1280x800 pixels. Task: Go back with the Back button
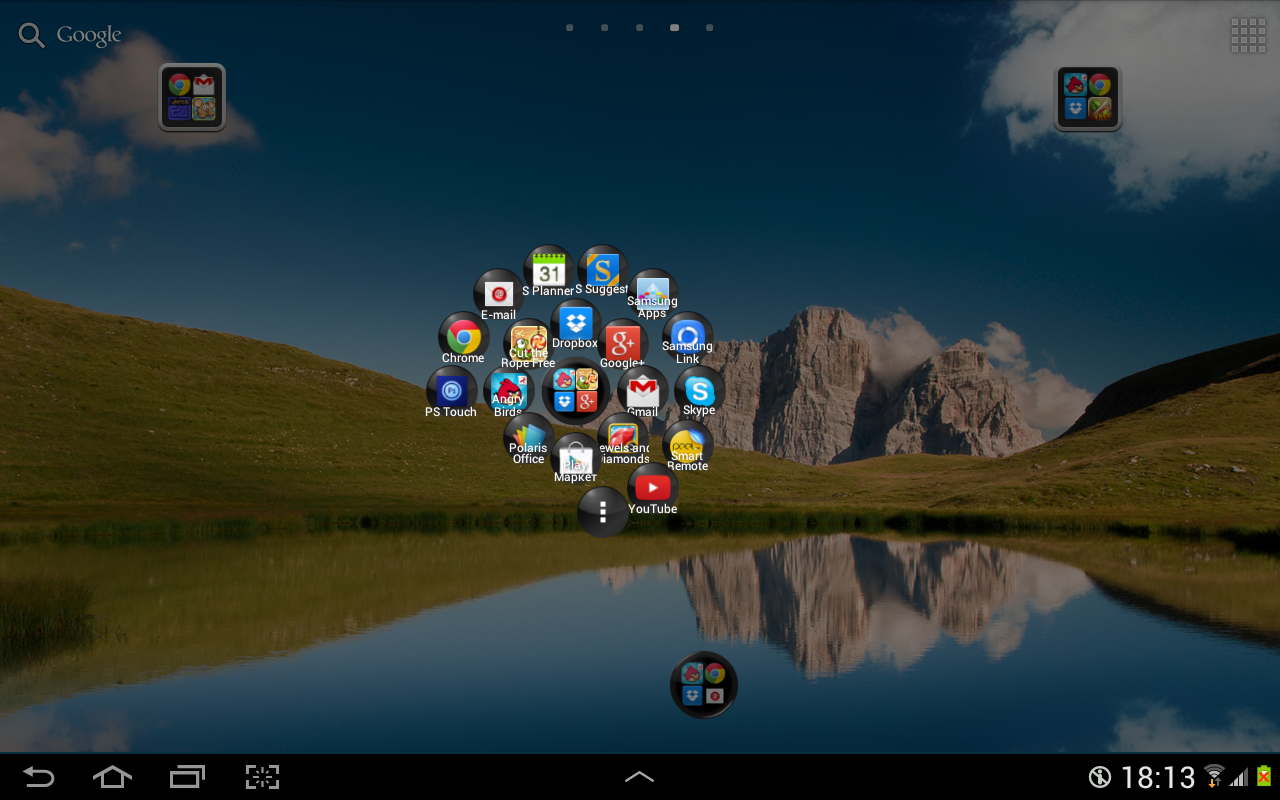tap(39, 776)
